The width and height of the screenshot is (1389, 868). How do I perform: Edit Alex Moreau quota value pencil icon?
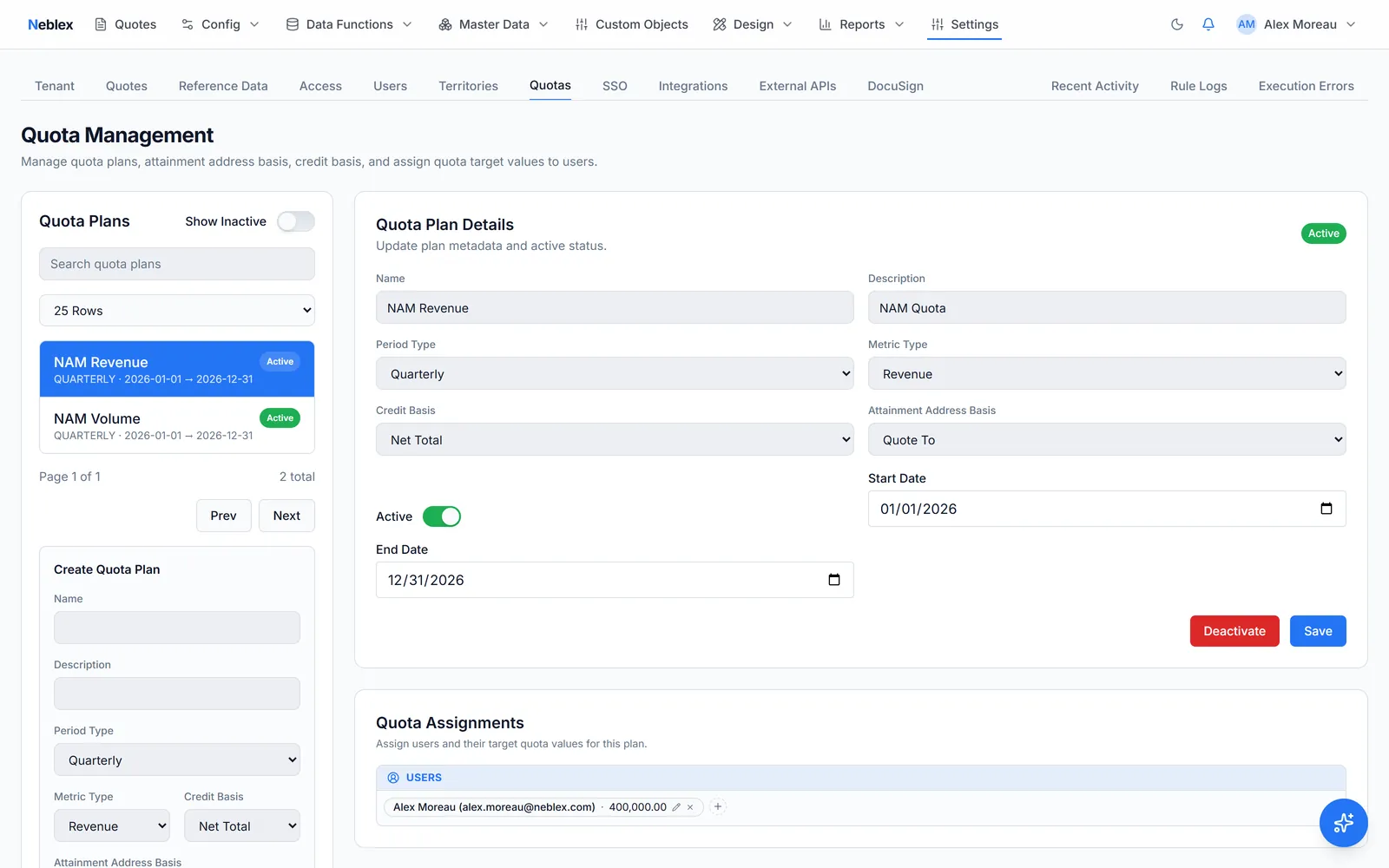(676, 807)
